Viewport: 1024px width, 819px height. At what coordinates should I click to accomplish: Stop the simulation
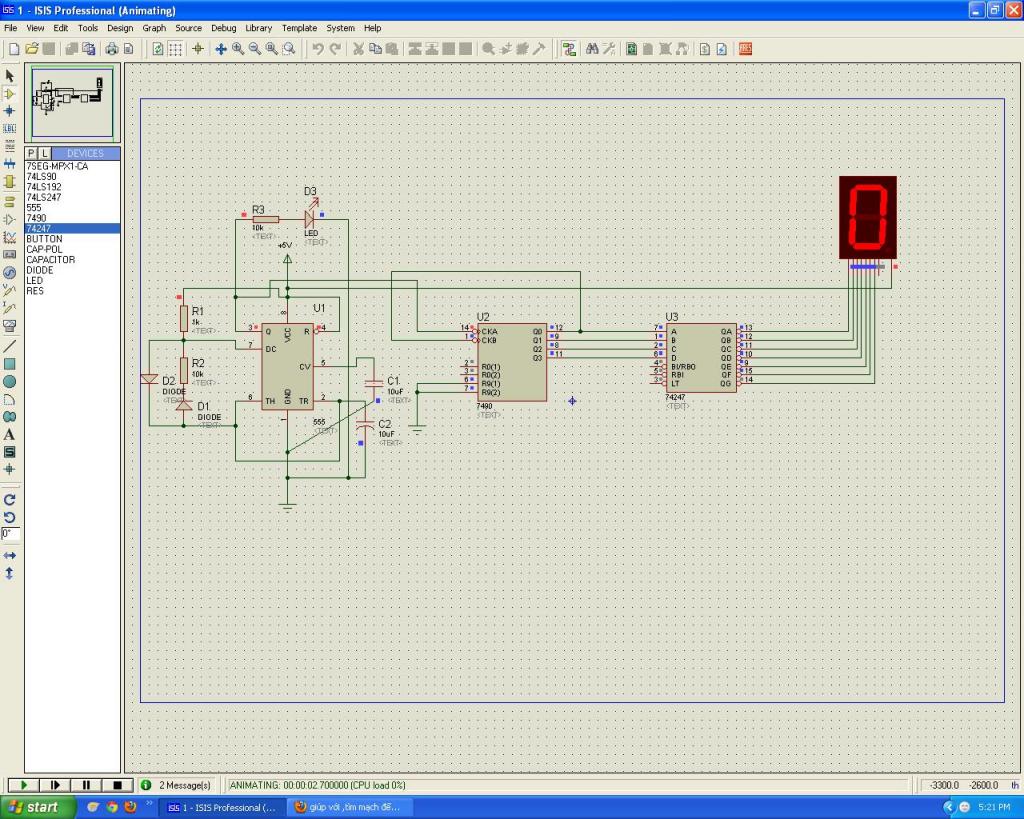coord(117,785)
